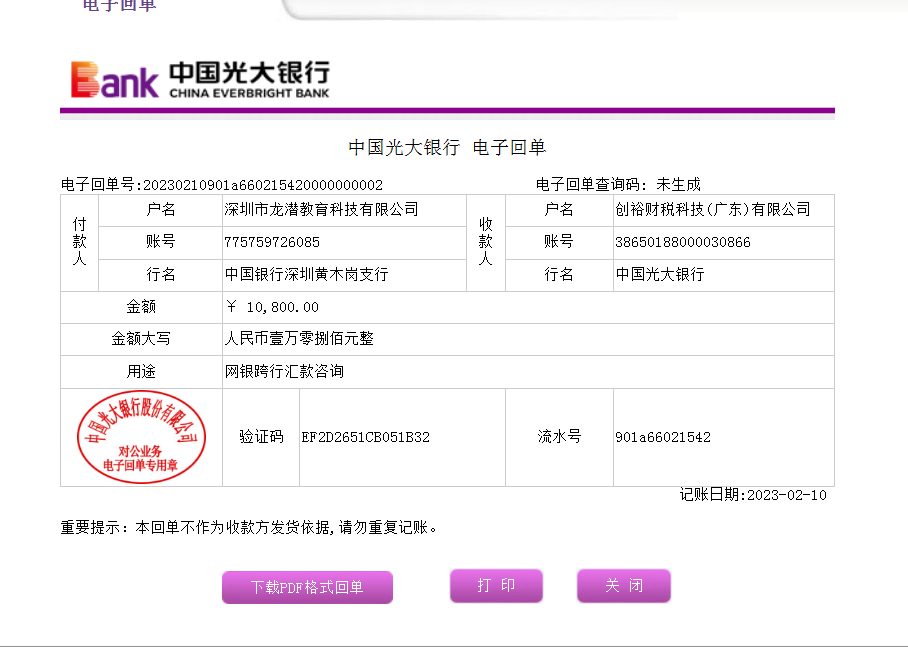Click the 金额大写 label cell
Image resolution: width=908 pixels, height=647 pixels.
tap(141, 339)
